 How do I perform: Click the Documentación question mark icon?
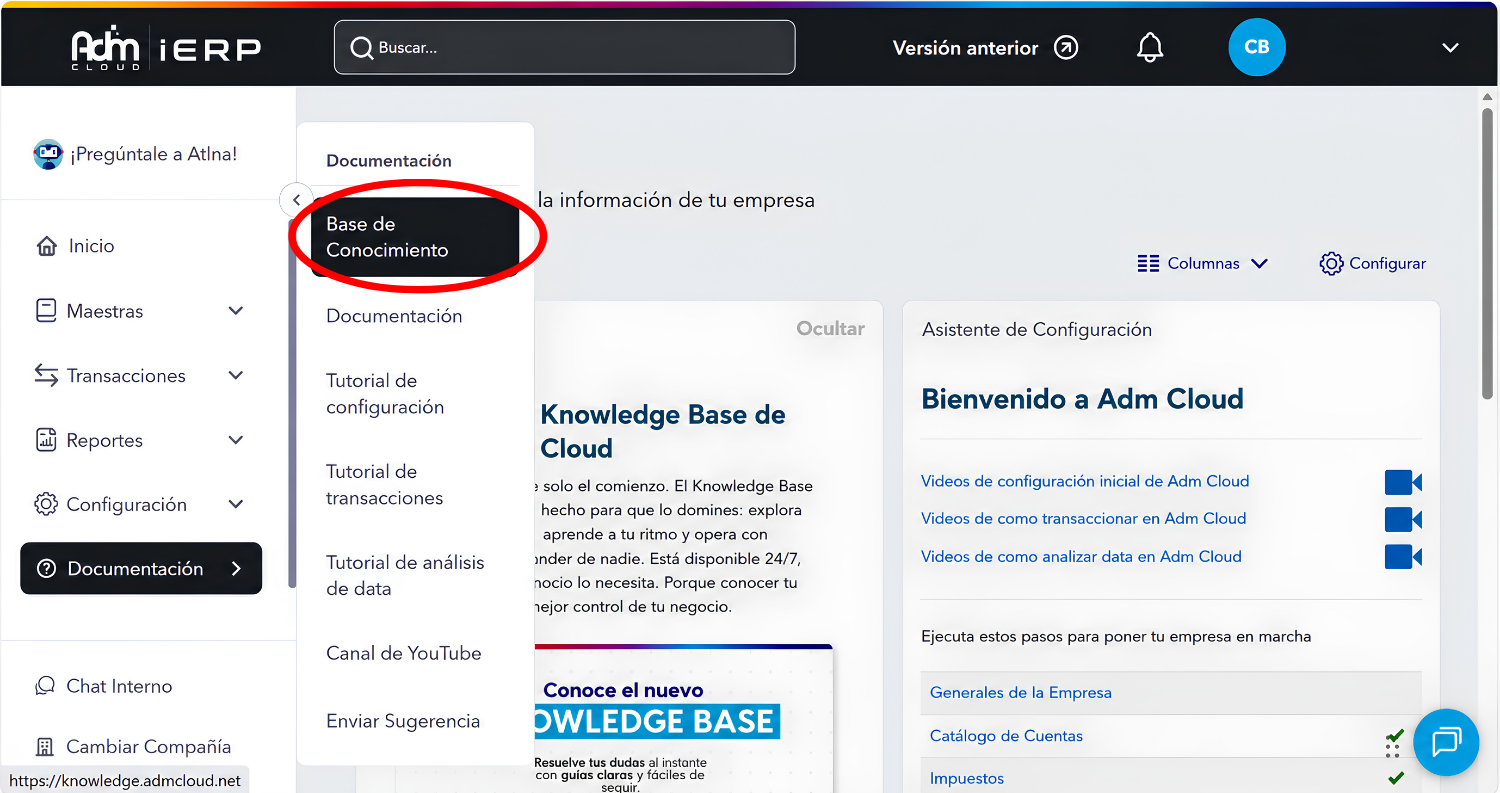pyautogui.click(x=46, y=569)
